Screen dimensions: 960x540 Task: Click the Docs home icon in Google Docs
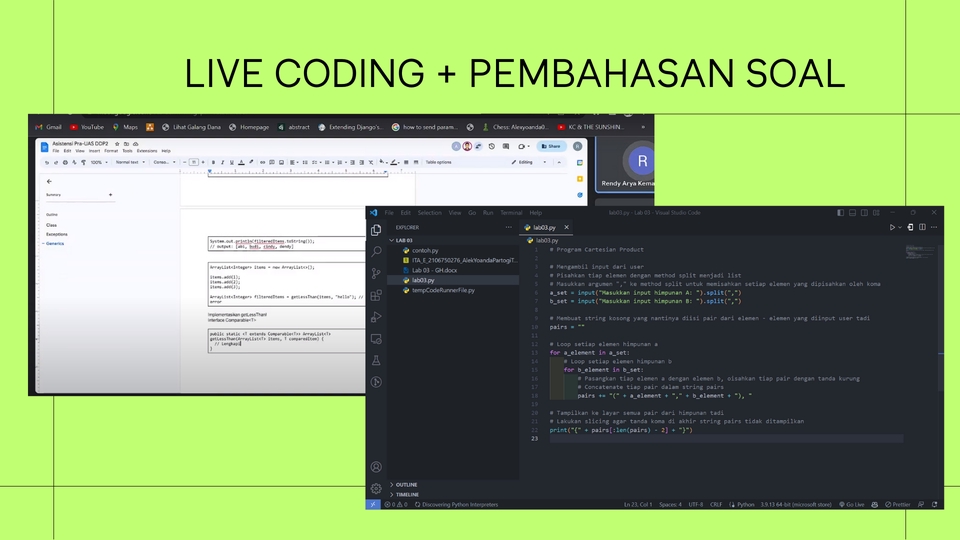point(44,147)
